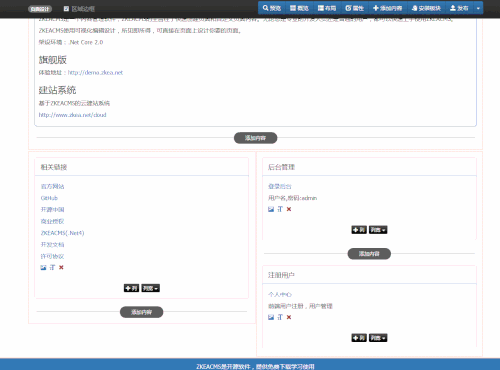Click 添加内容 pill below the 建站系统 section
The height and width of the screenshot is (370, 500).
(x=255, y=138)
